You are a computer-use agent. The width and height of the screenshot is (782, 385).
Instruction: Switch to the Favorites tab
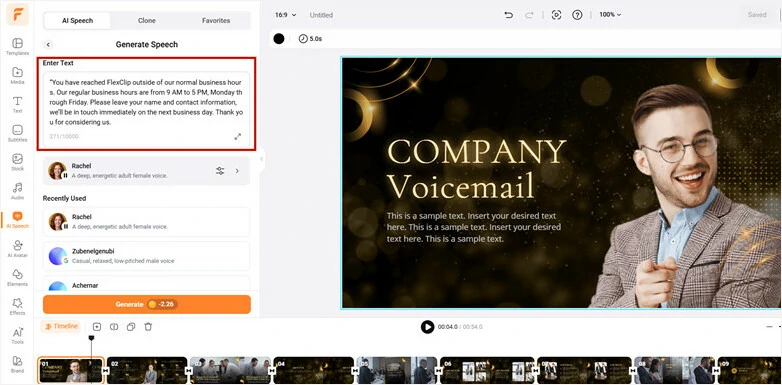coord(216,20)
